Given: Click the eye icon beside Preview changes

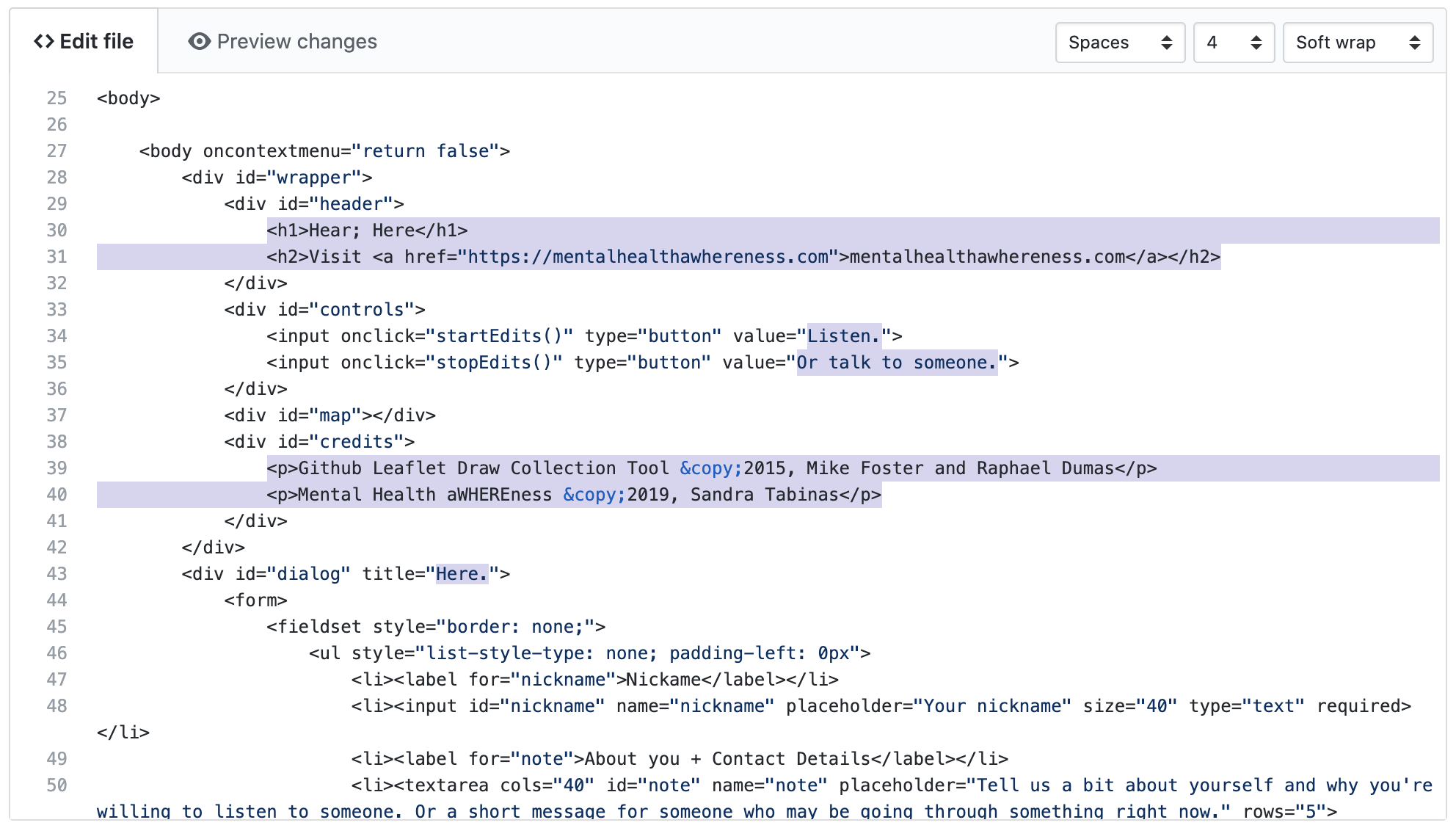Looking at the screenshot, I should pyautogui.click(x=199, y=42).
